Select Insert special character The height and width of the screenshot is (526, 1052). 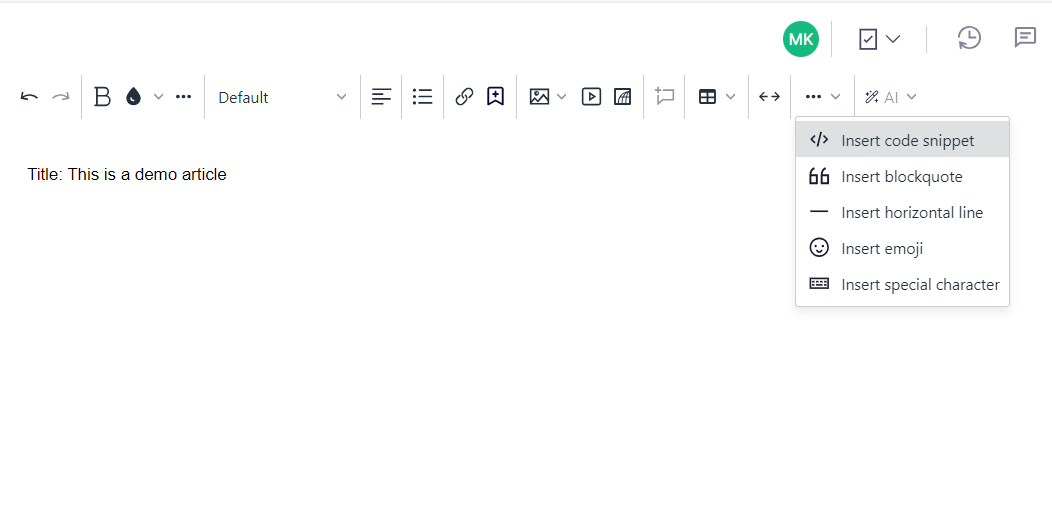point(902,284)
